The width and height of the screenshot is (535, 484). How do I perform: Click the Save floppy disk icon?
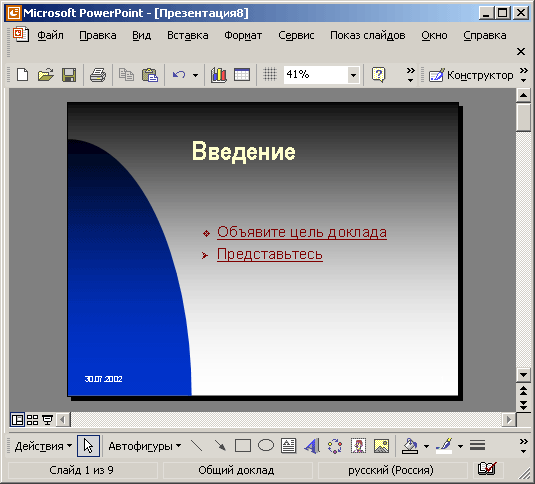(69, 75)
